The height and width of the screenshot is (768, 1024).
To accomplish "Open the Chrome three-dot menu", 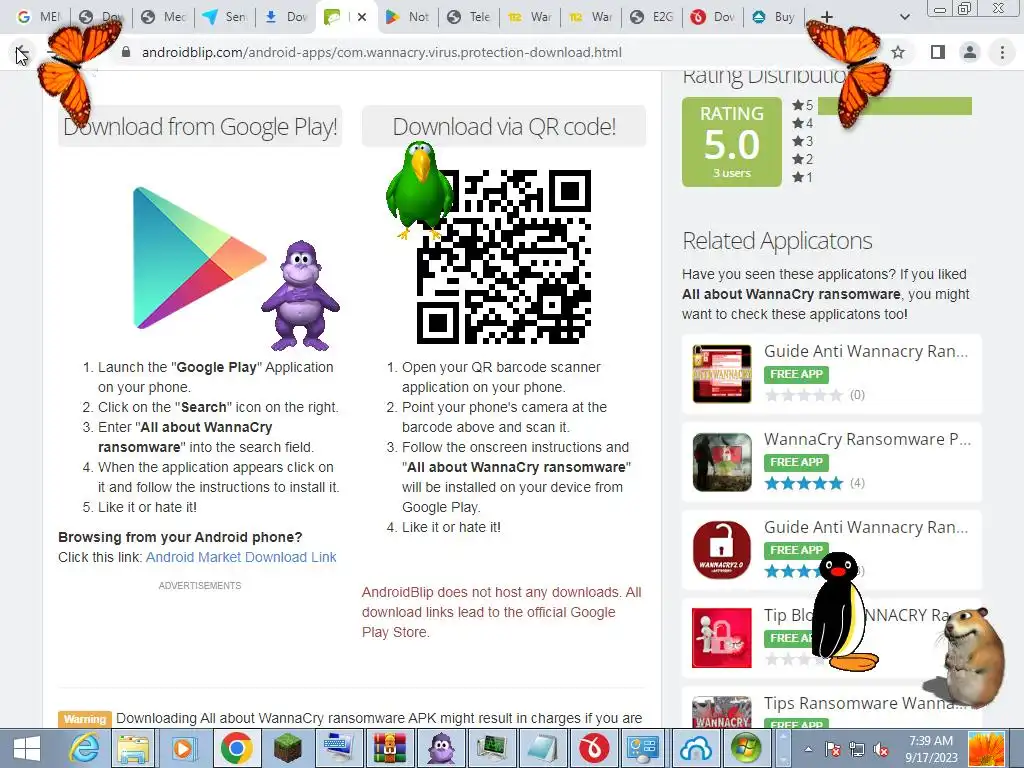I will coord(1002,52).
